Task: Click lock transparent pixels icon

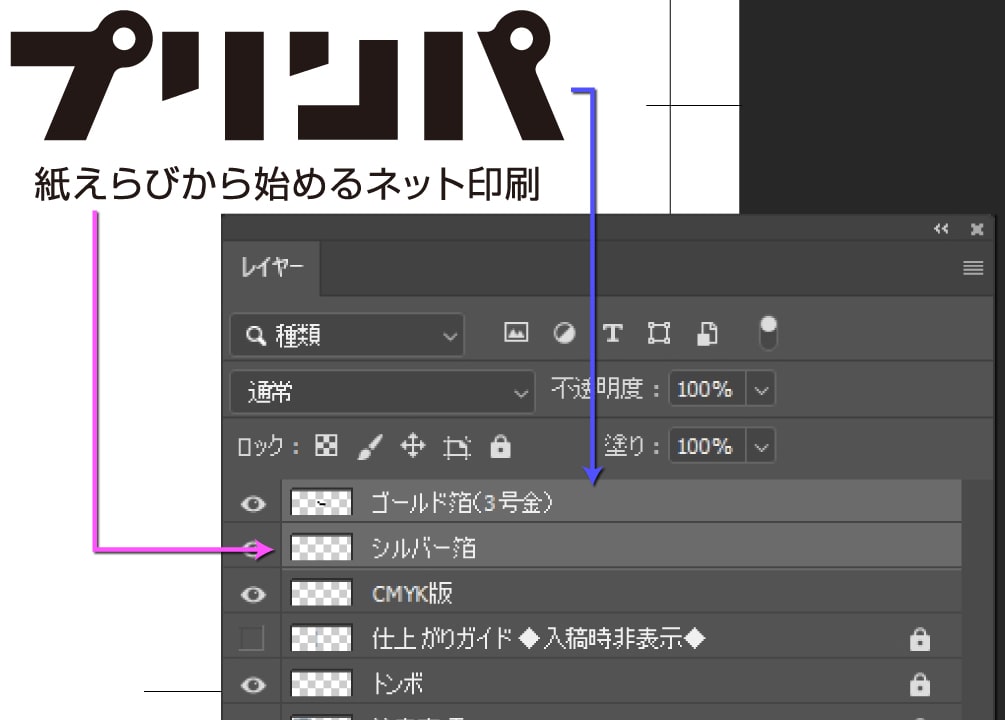Action: [x=326, y=446]
